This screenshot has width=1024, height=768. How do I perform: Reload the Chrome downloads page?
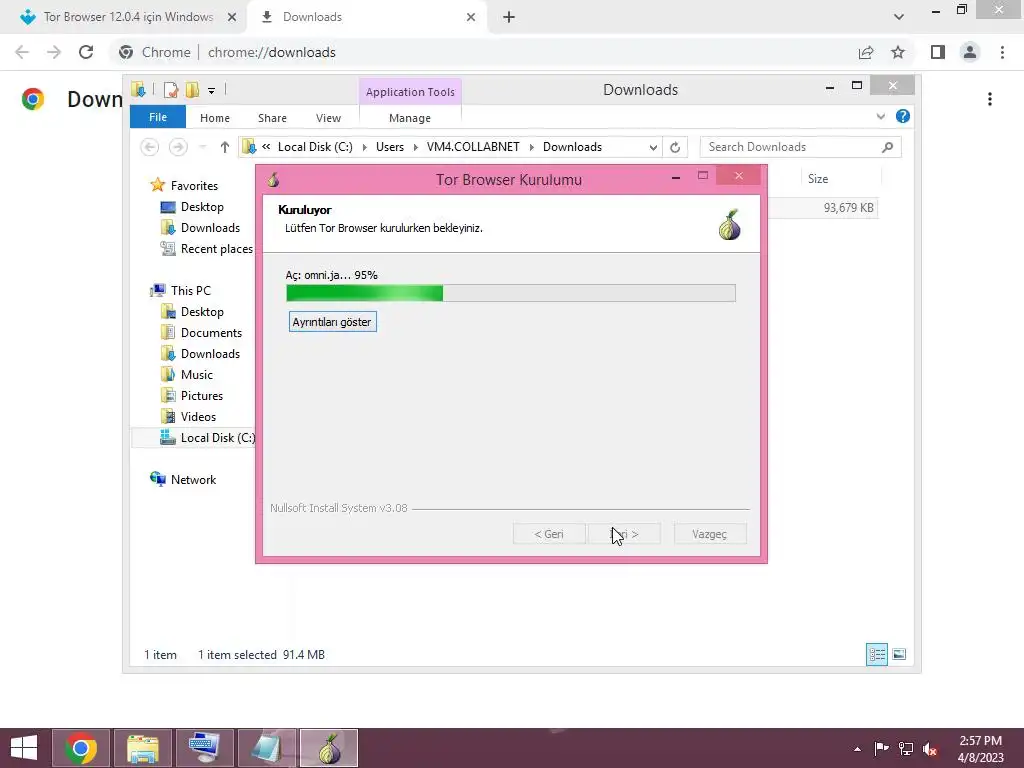coord(86,52)
